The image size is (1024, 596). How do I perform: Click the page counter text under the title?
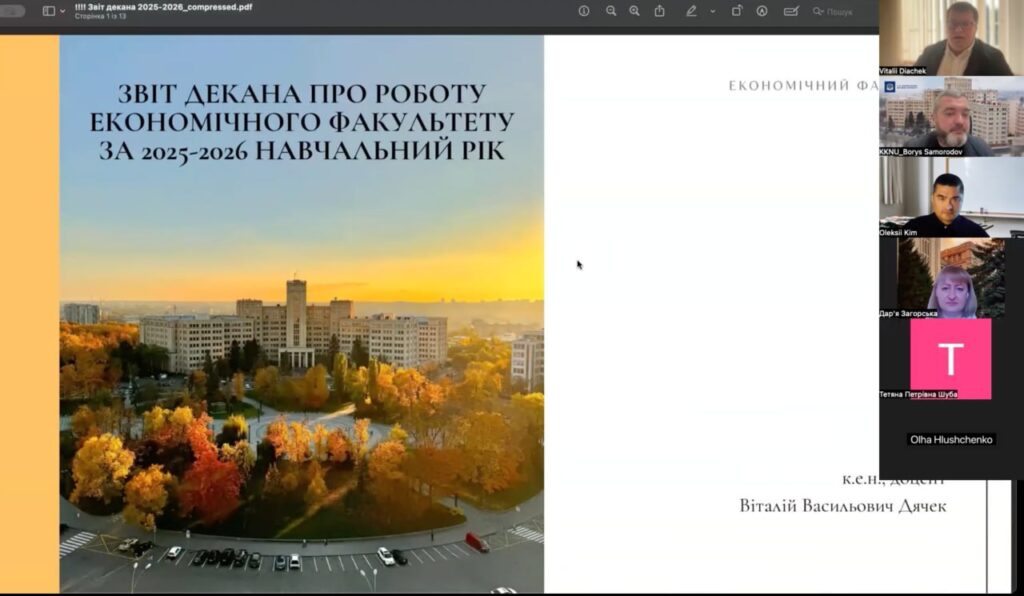point(100,16)
